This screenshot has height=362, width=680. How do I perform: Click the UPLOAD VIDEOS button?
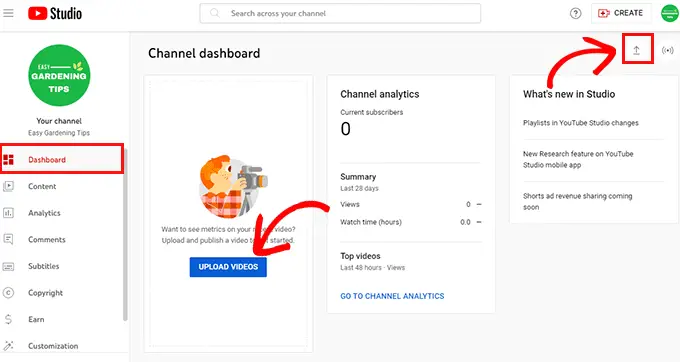click(228, 267)
